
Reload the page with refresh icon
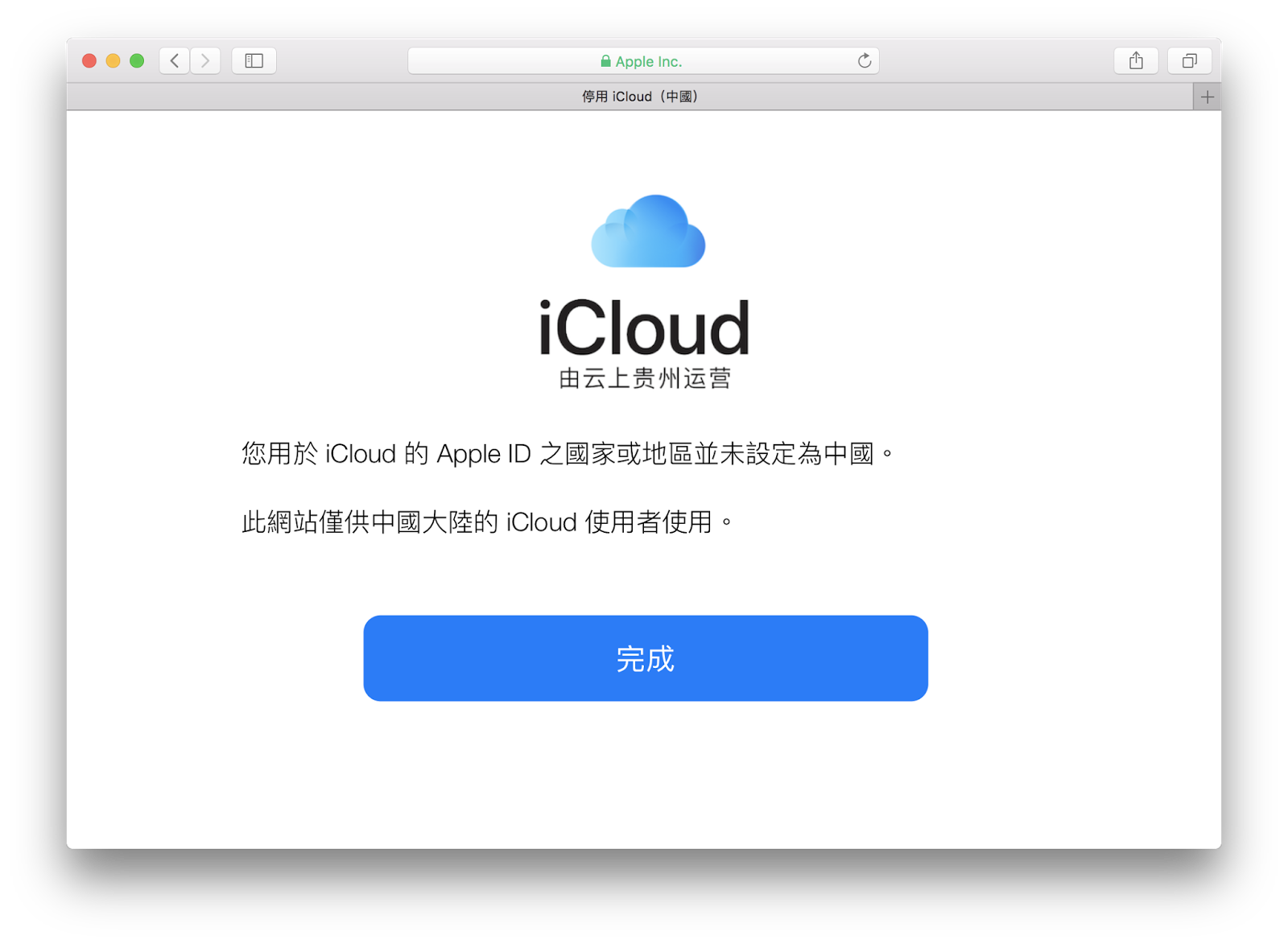865,61
